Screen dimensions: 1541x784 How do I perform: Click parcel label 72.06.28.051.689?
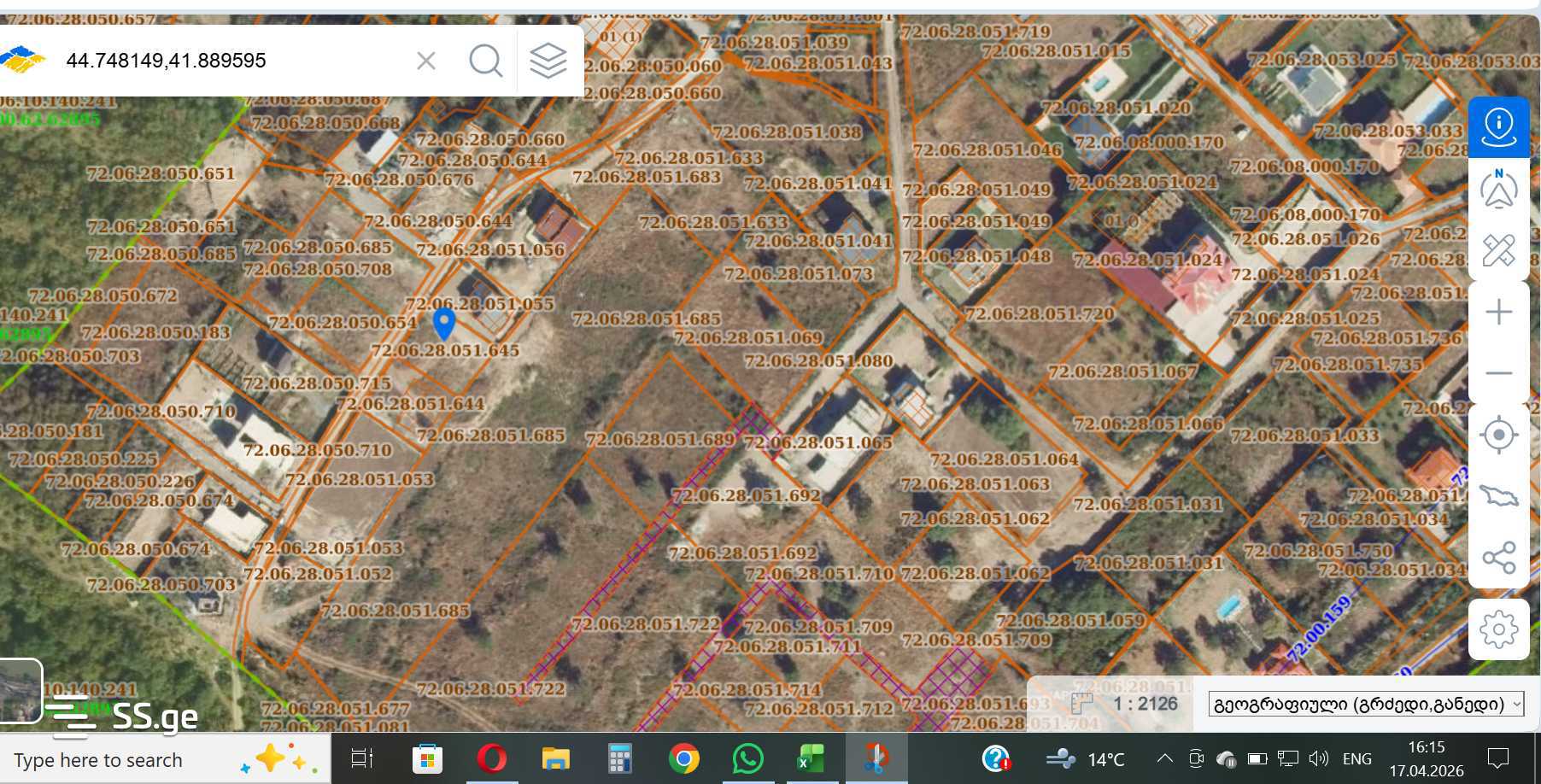coord(660,440)
